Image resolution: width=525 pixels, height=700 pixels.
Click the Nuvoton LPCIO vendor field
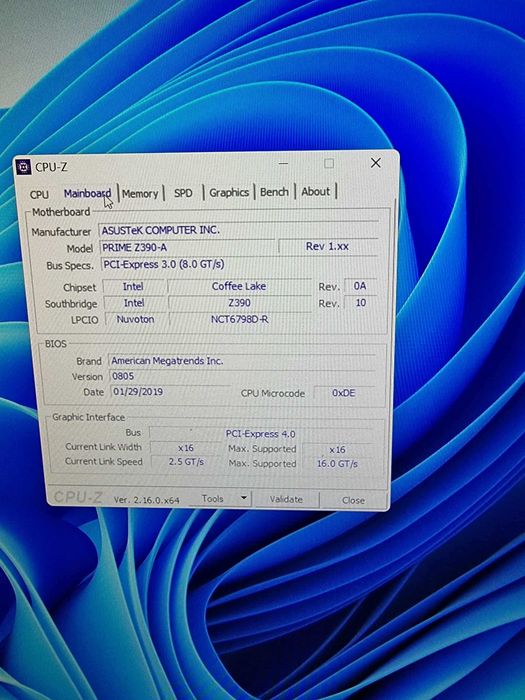coord(135,319)
